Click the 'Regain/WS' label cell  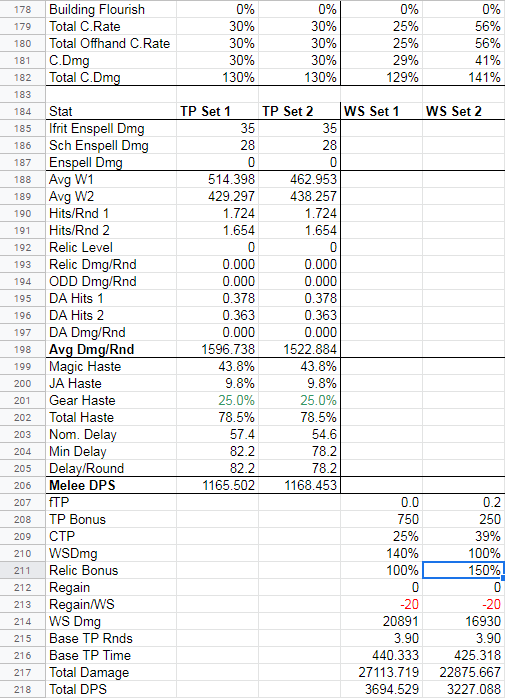(111, 604)
